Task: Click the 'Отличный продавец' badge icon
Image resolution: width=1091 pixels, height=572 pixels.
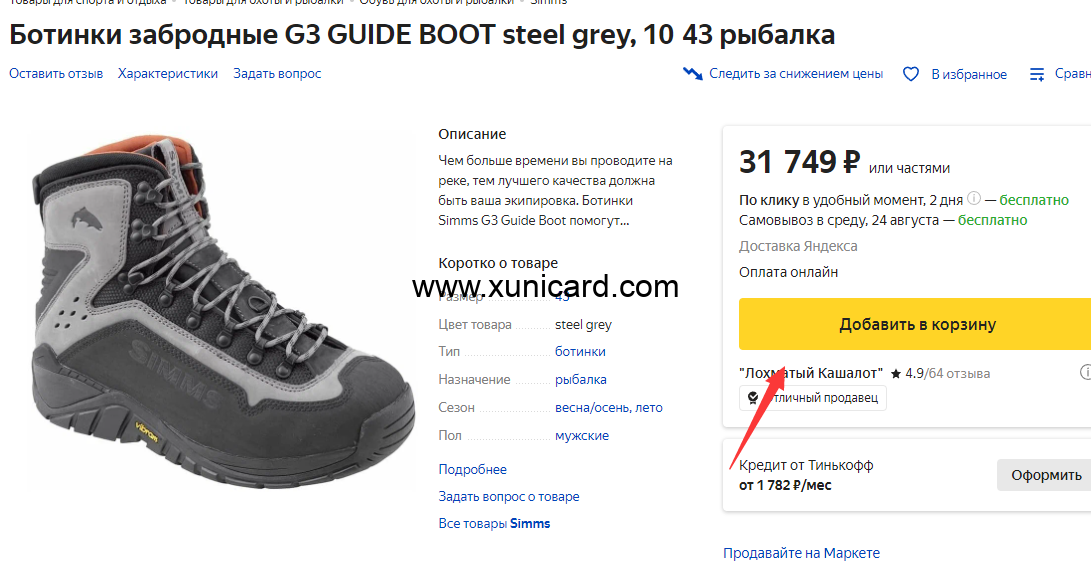Action: pos(754,398)
